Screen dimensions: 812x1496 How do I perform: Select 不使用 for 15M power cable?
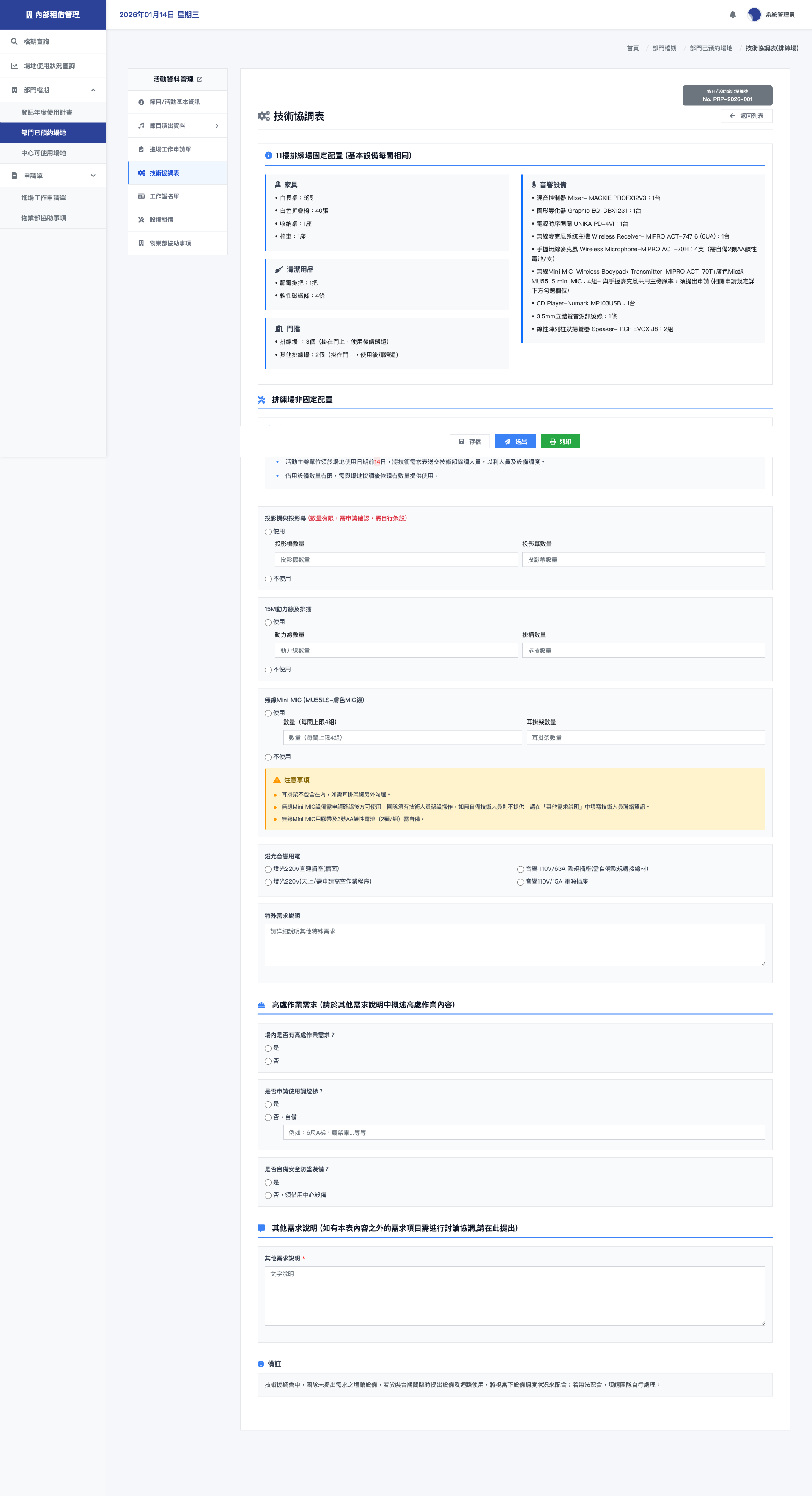point(269,670)
